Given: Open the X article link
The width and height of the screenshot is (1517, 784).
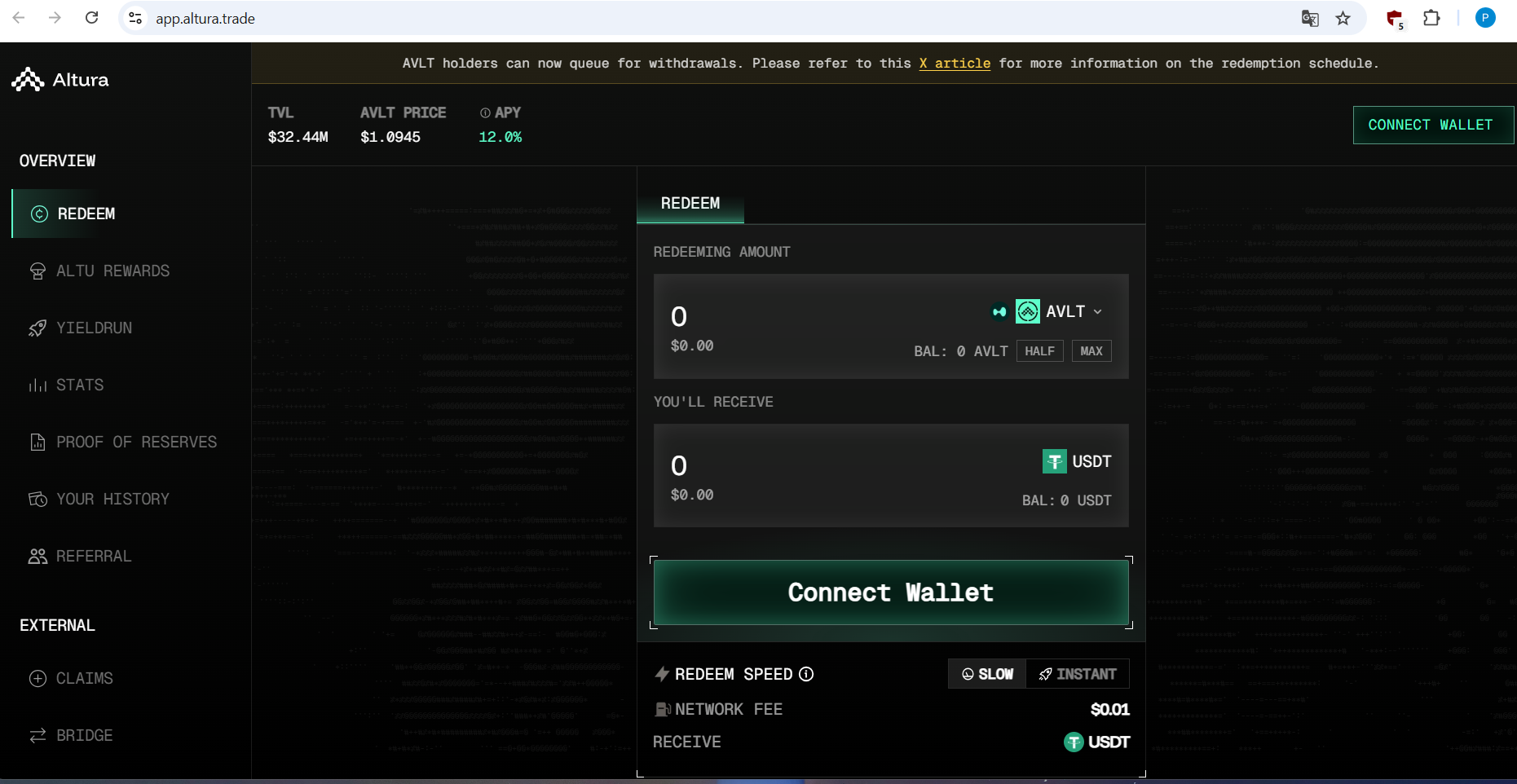Looking at the screenshot, I should coord(955,63).
